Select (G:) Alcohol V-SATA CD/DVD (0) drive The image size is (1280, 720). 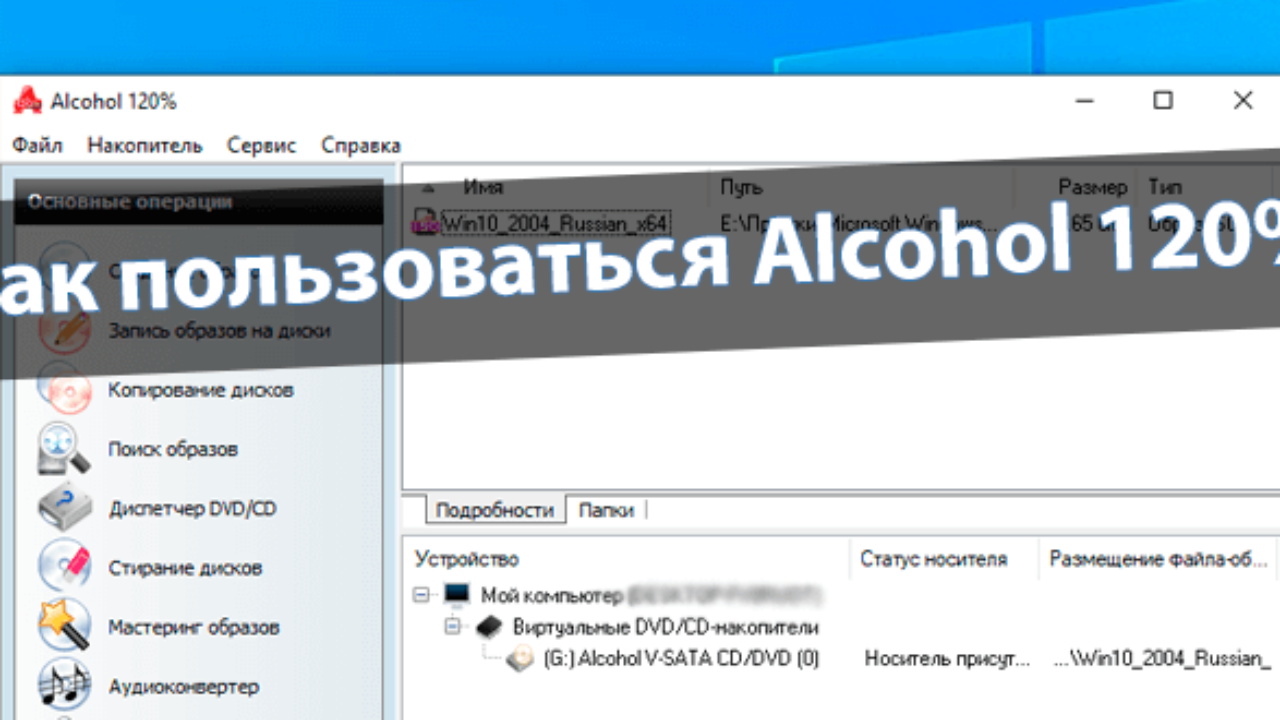682,660
